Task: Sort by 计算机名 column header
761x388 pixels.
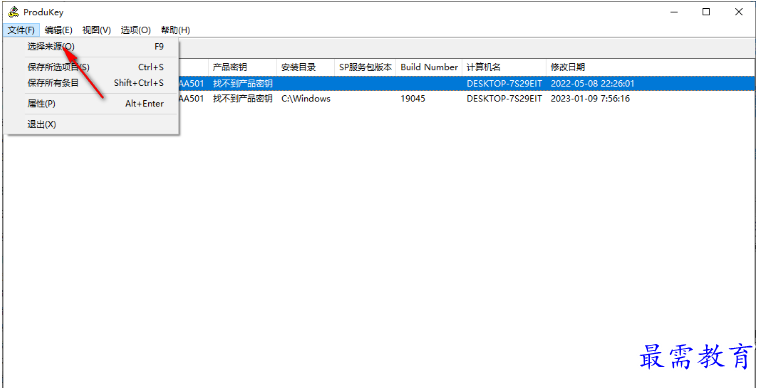Action: pos(504,67)
